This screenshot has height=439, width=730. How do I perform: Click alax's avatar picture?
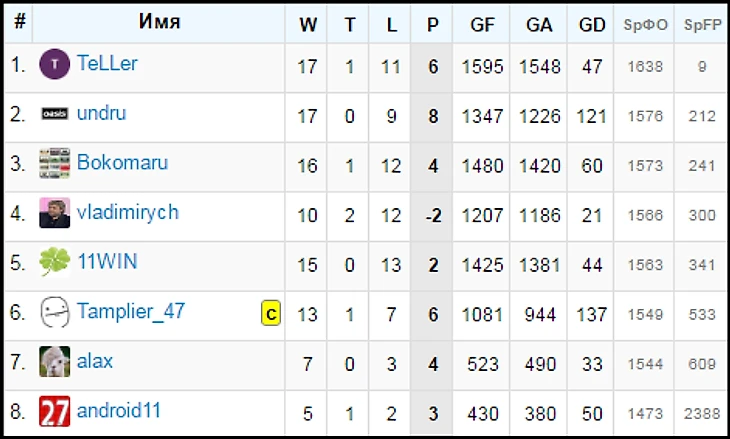click(54, 361)
